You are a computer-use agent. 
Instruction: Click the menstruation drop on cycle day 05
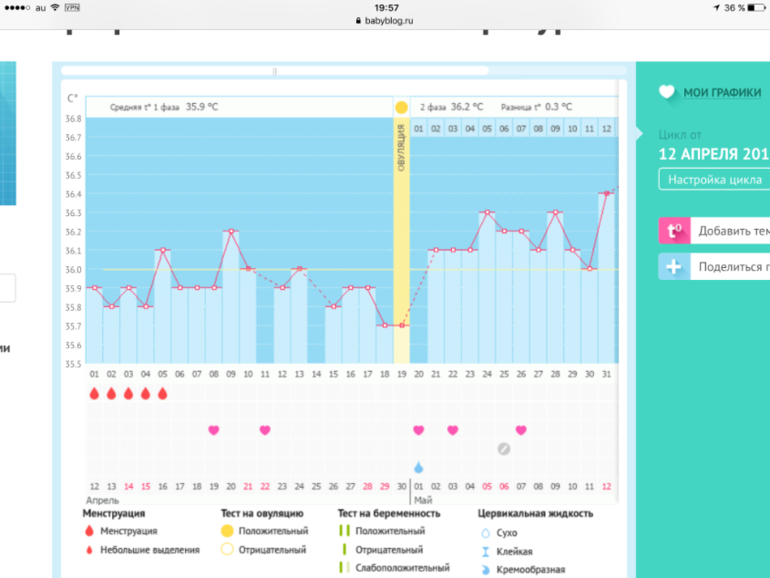click(x=162, y=394)
